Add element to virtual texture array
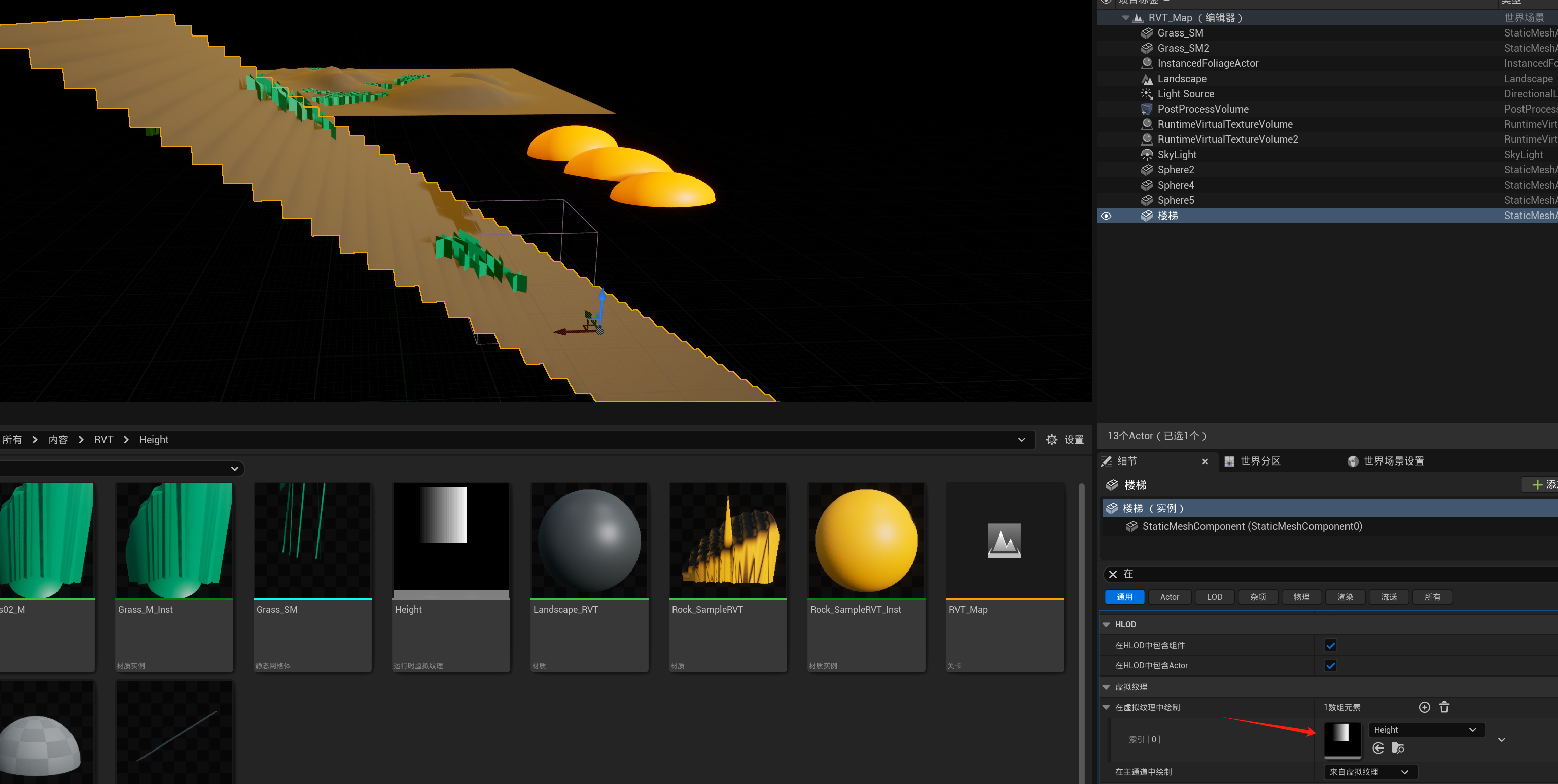Screen dimensions: 1558x784 (x=1424, y=707)
